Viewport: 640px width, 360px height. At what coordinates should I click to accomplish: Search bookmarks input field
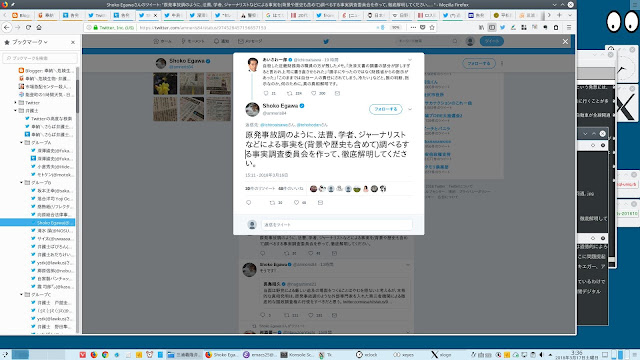[x=40, y=58]
